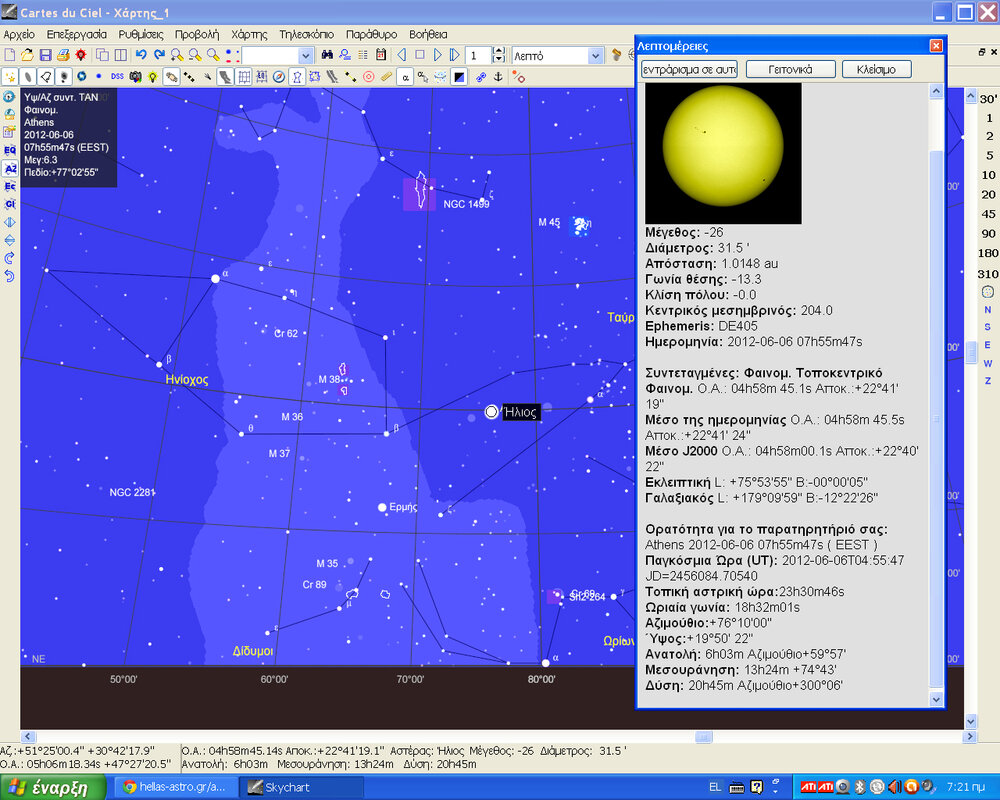Increase the time step spinner value
Screen dimensions: 1000x800
coord(498,51)
